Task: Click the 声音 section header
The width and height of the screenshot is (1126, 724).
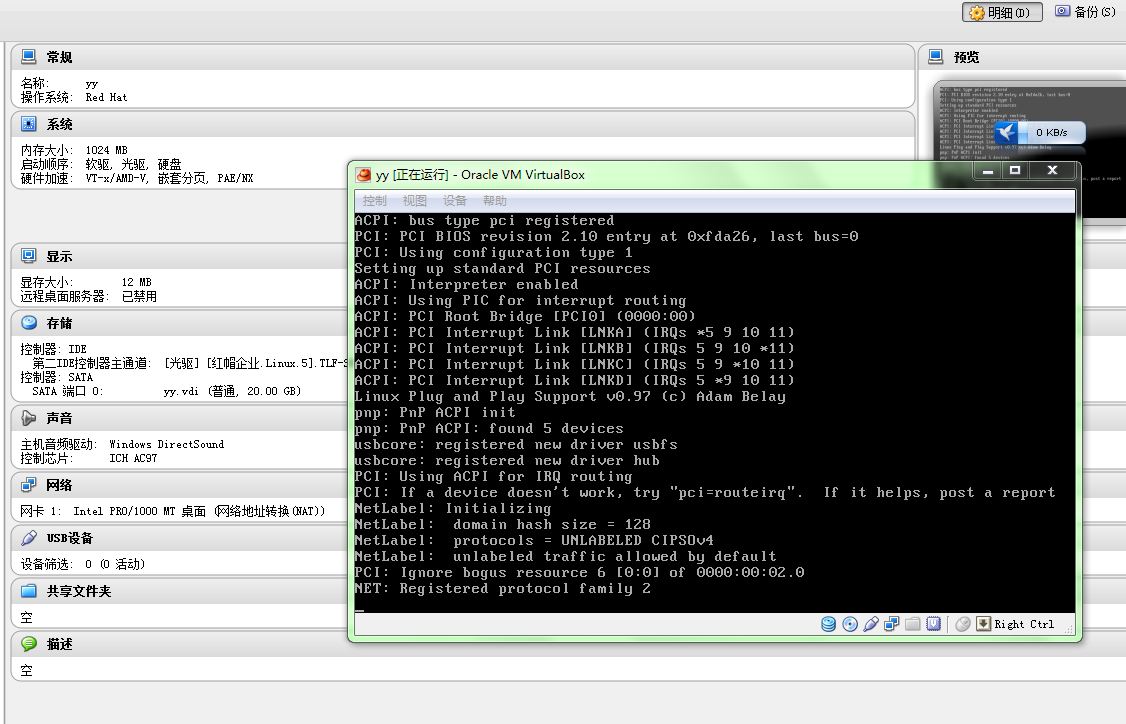Action: coord(59,418)
